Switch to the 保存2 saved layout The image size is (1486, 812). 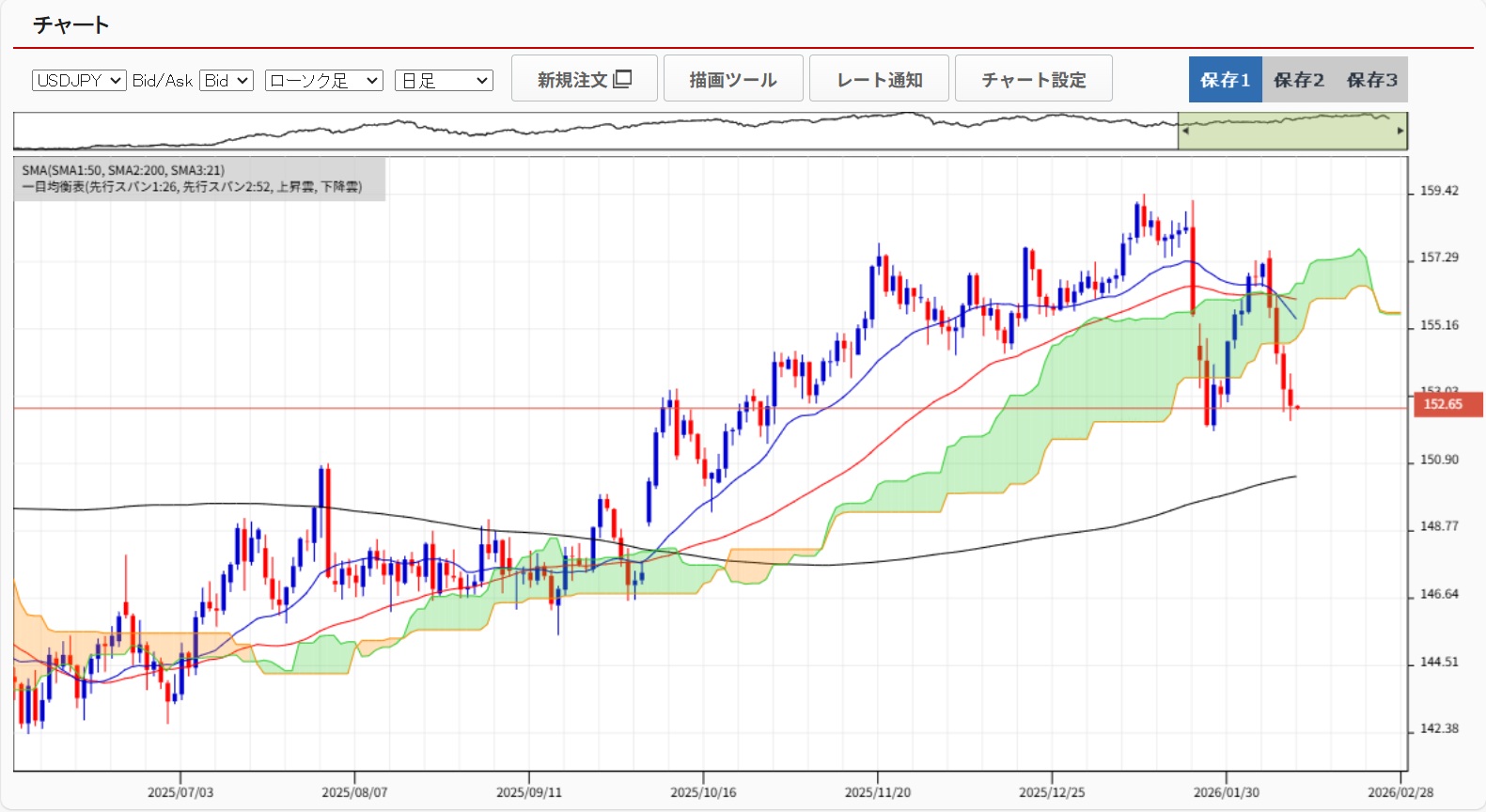click(x=1298, y=80)
